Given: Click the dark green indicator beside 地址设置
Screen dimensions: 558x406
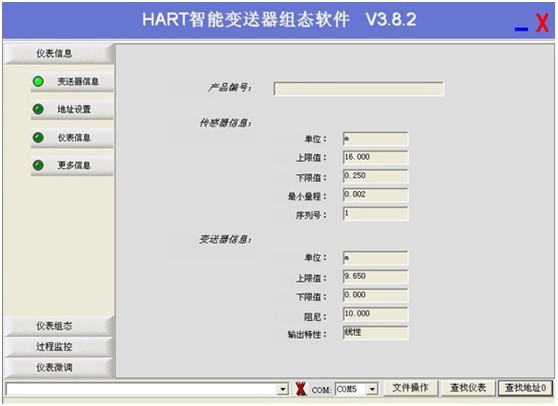Looking at the screenshot, I should (38, 109).
